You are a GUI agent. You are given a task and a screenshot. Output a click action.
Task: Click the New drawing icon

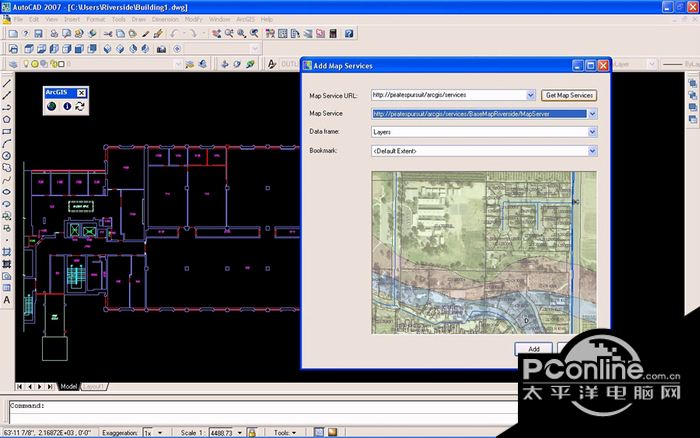click(x=13, y=33)
